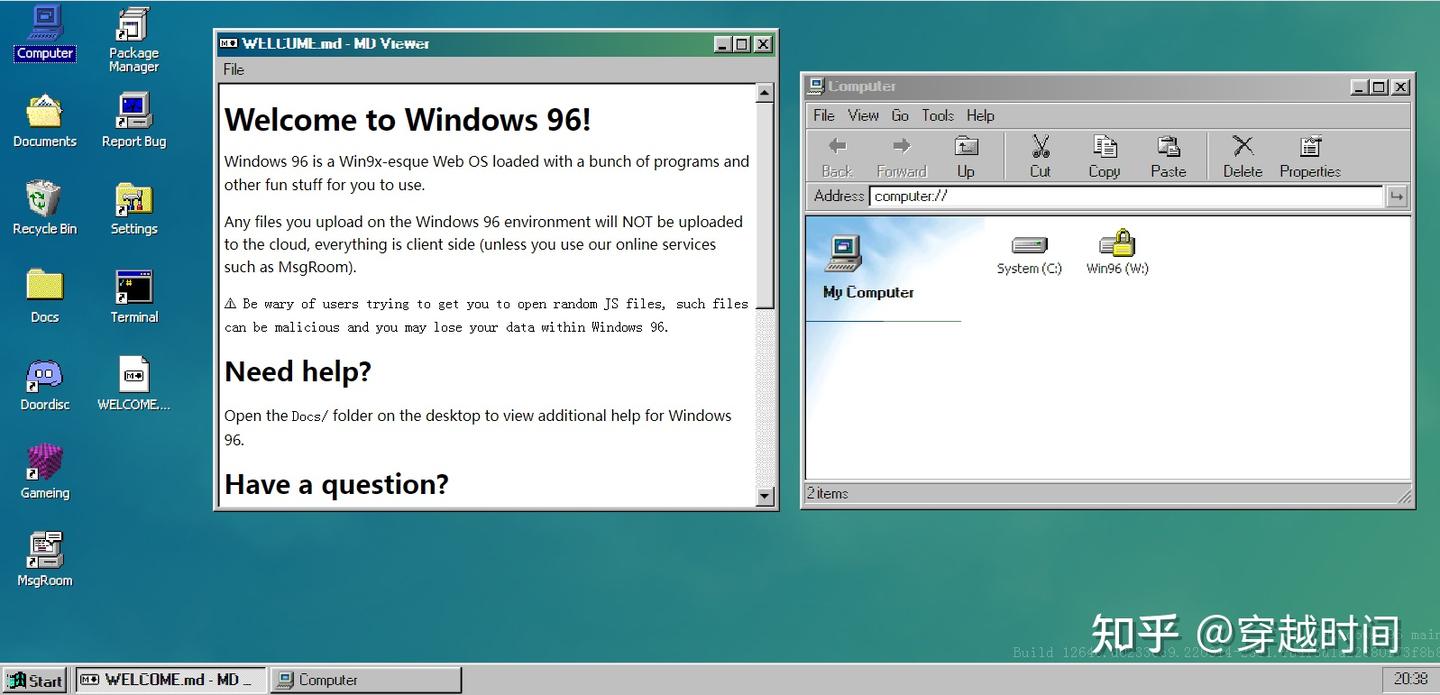Screen dimensions: 1440x695
Task: Click the address bar go arrow button
Action: (x=1396, y=196)
